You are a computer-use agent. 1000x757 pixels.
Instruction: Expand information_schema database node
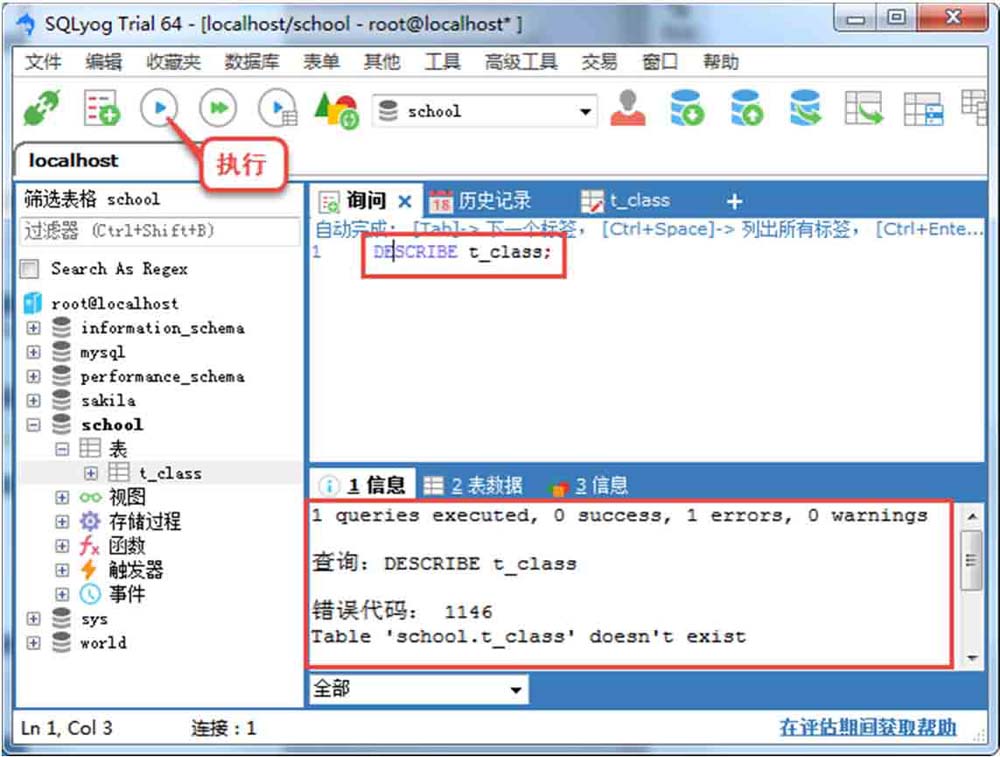coord(33,328)
